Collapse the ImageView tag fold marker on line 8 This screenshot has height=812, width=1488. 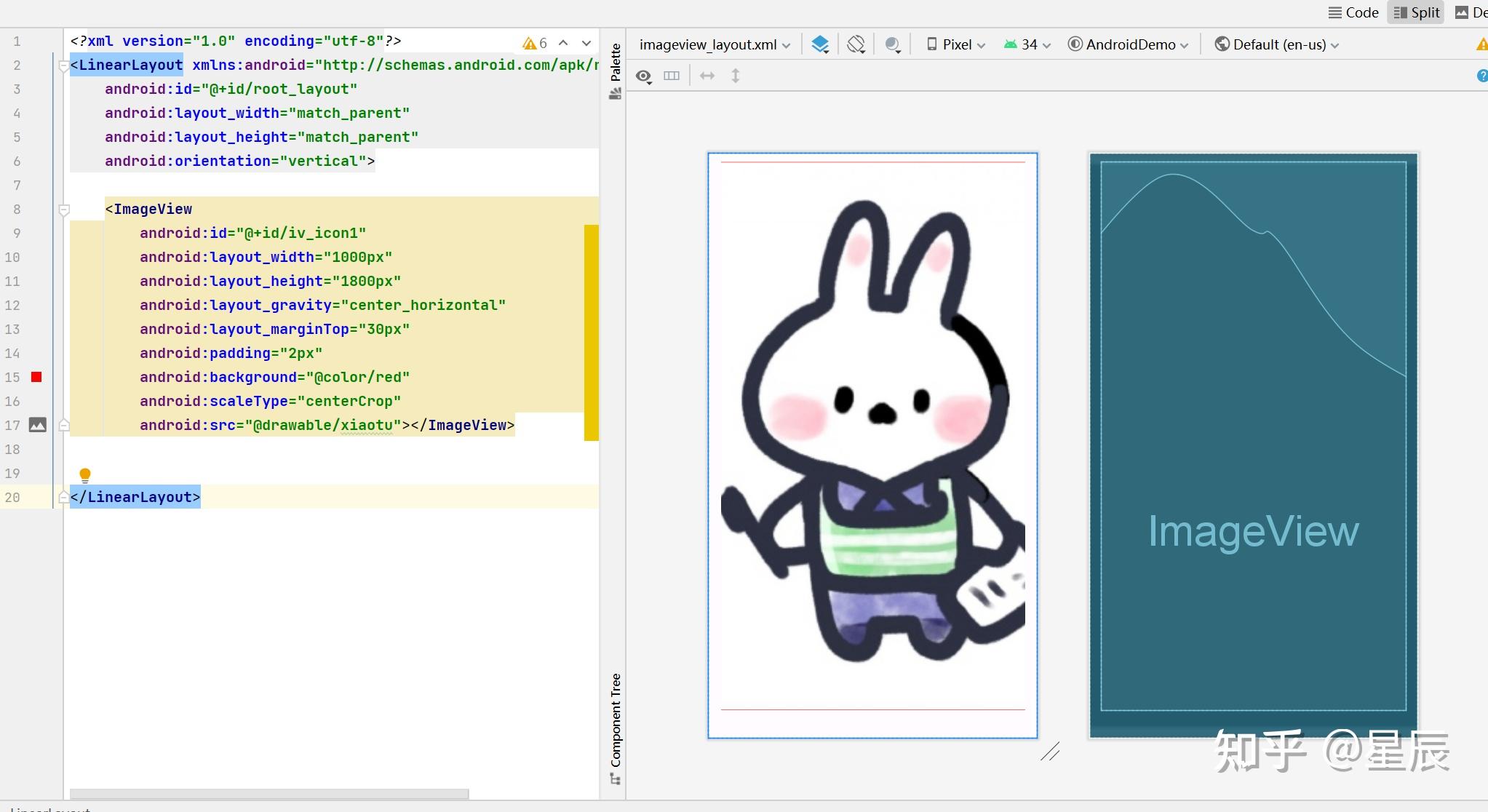click(x=64, y=210)
